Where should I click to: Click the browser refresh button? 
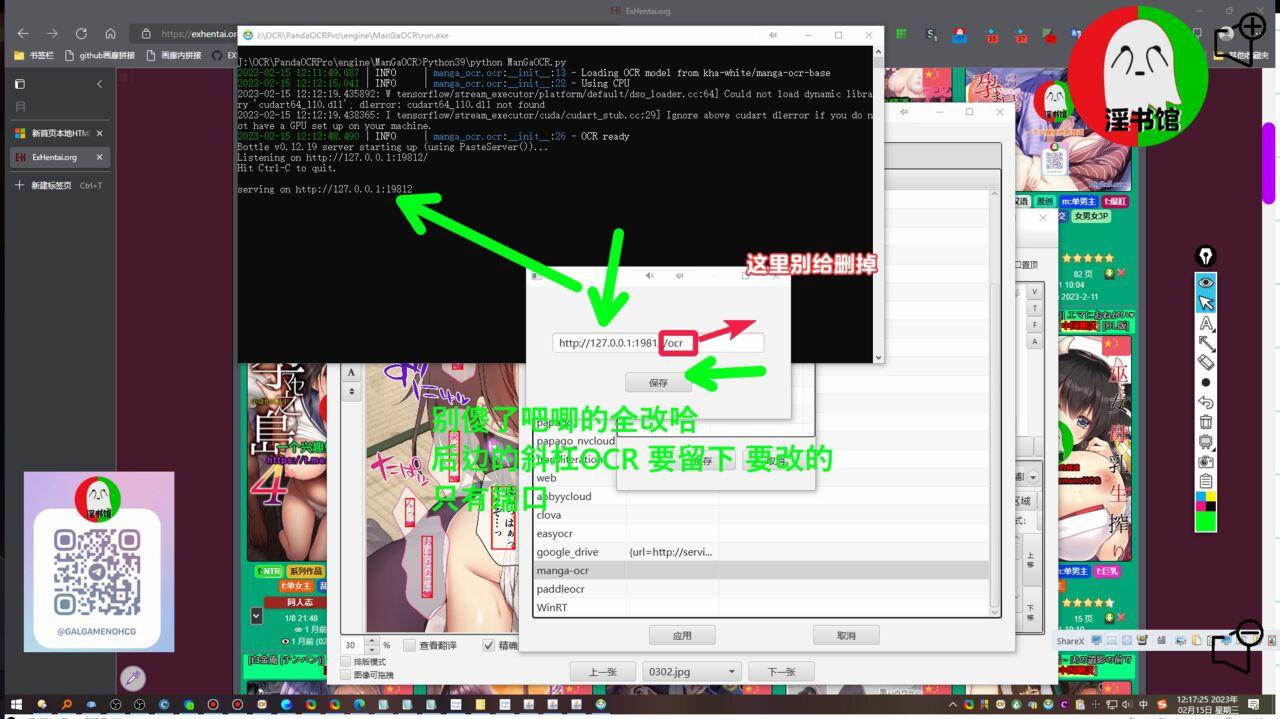pos(81,33)
